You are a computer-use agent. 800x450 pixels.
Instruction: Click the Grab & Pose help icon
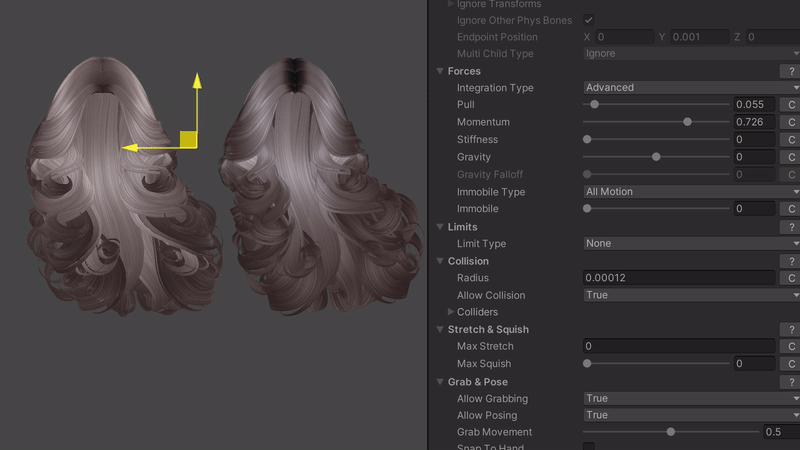click(x=791, y=382)
